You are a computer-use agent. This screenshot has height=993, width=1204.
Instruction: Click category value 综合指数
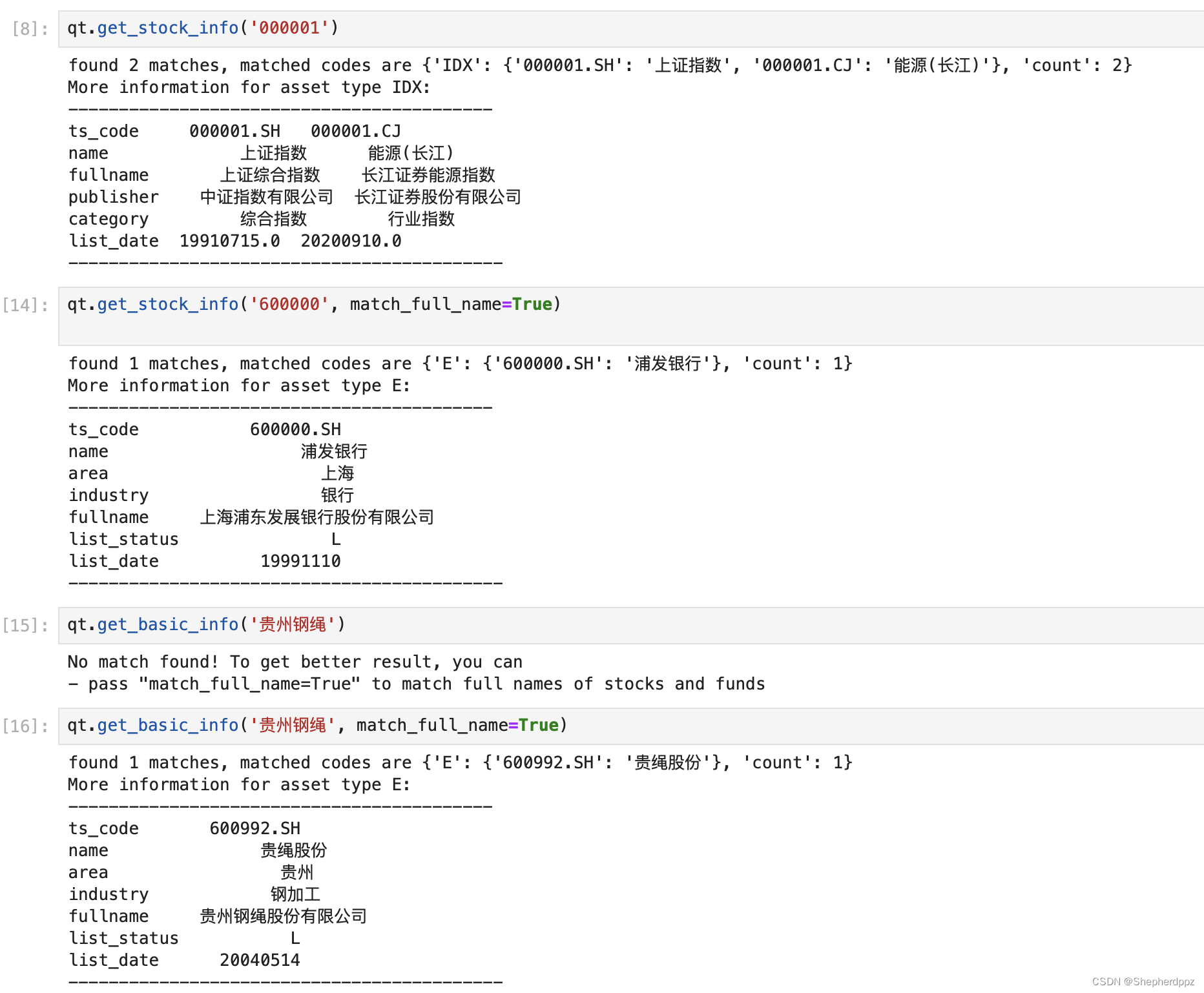click(x=273, y=220)
